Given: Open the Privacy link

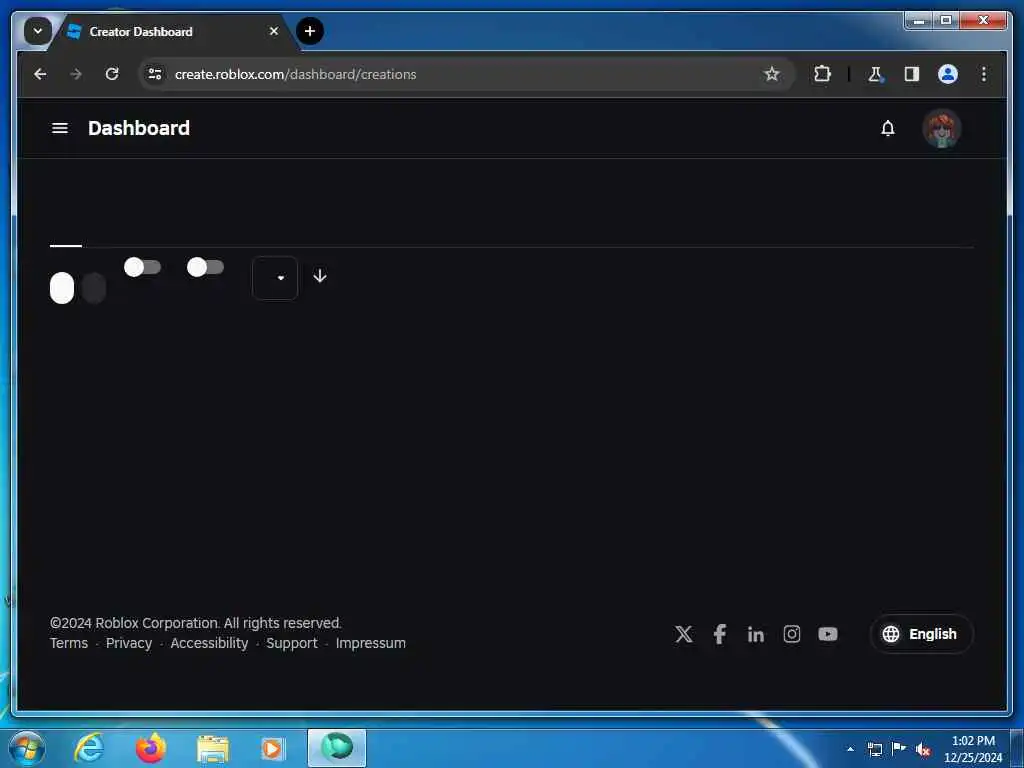Looking at the screenshot, I should click(x=129, y=643).
